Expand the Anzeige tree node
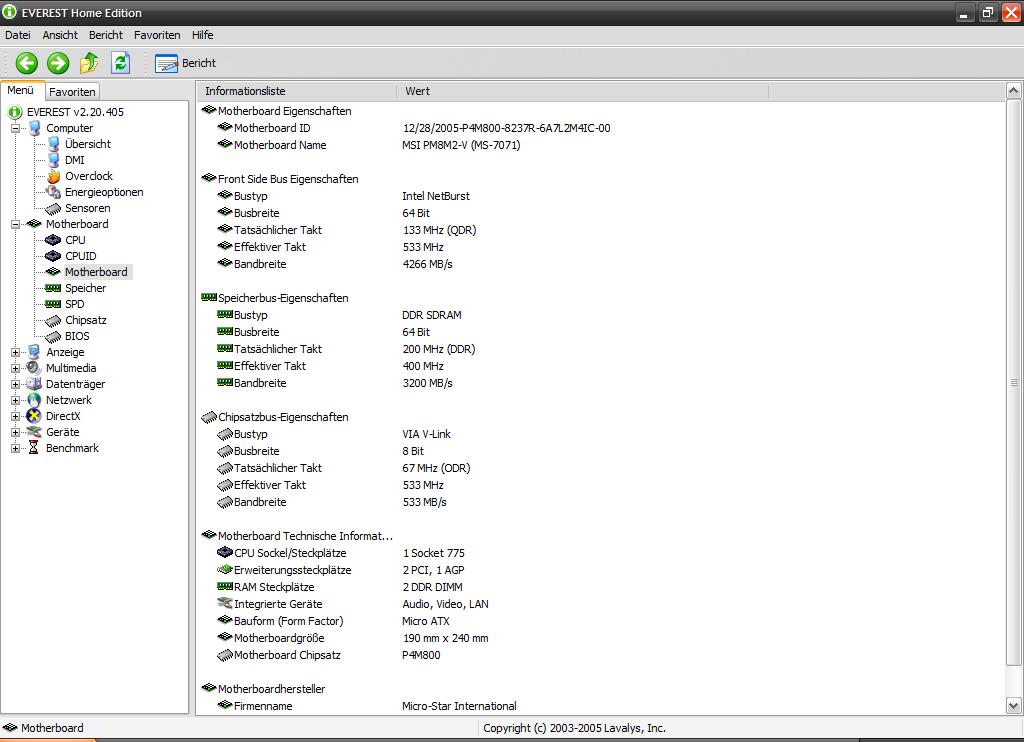This screenshot has width=1024, height=742. pos(16,352)
